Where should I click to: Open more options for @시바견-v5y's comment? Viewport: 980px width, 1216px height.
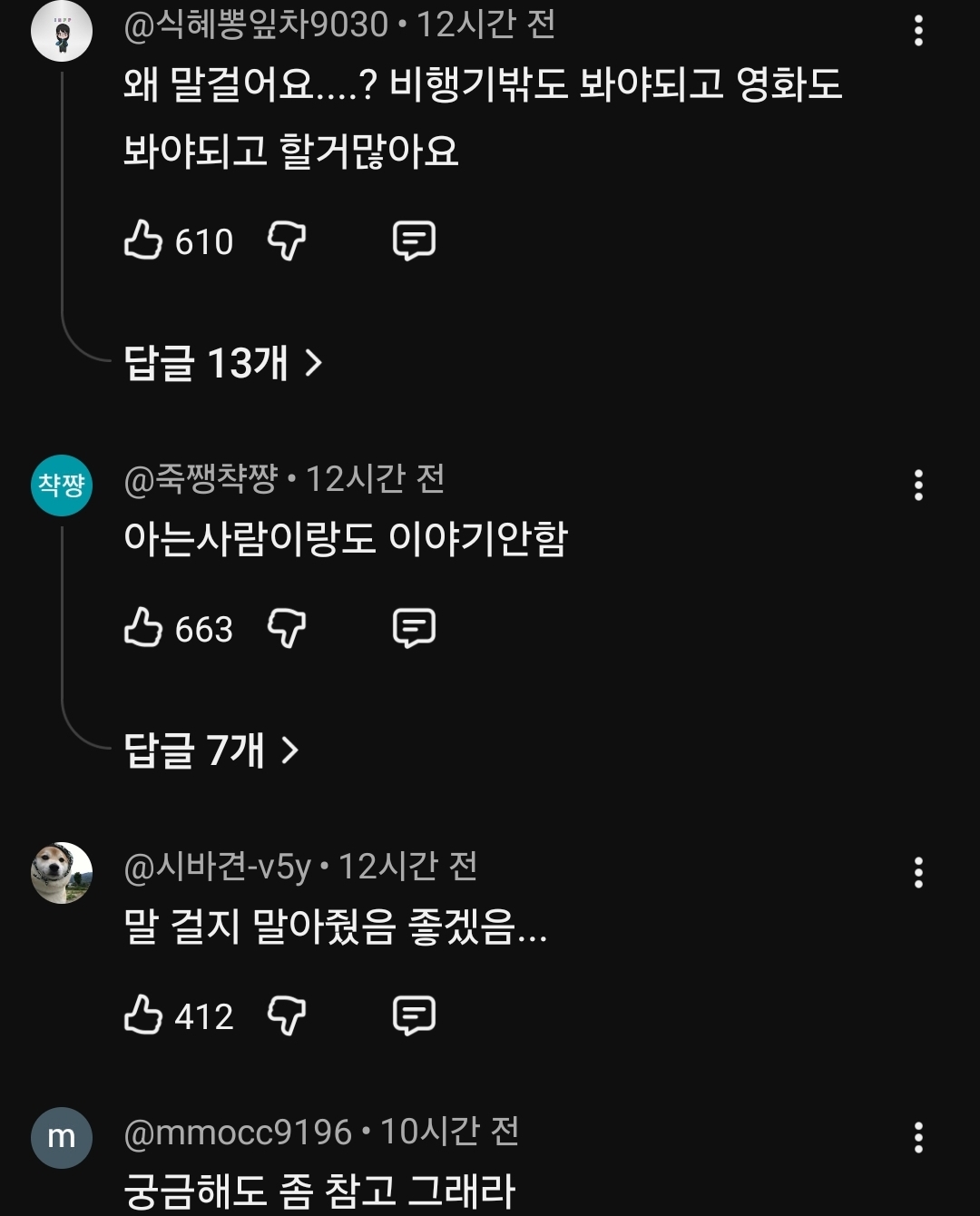tap(918, 873)
